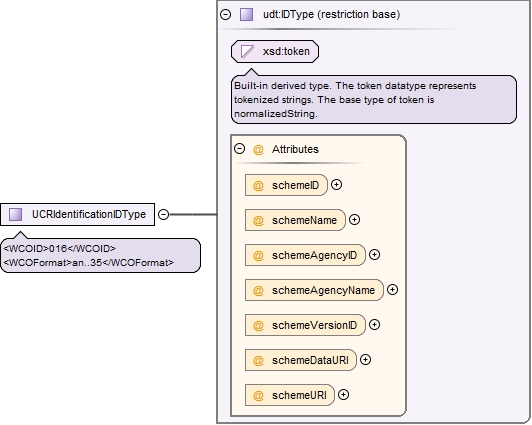
Task: Expand the schemeAgencyName attribute
Action: (x=392, y=290)
